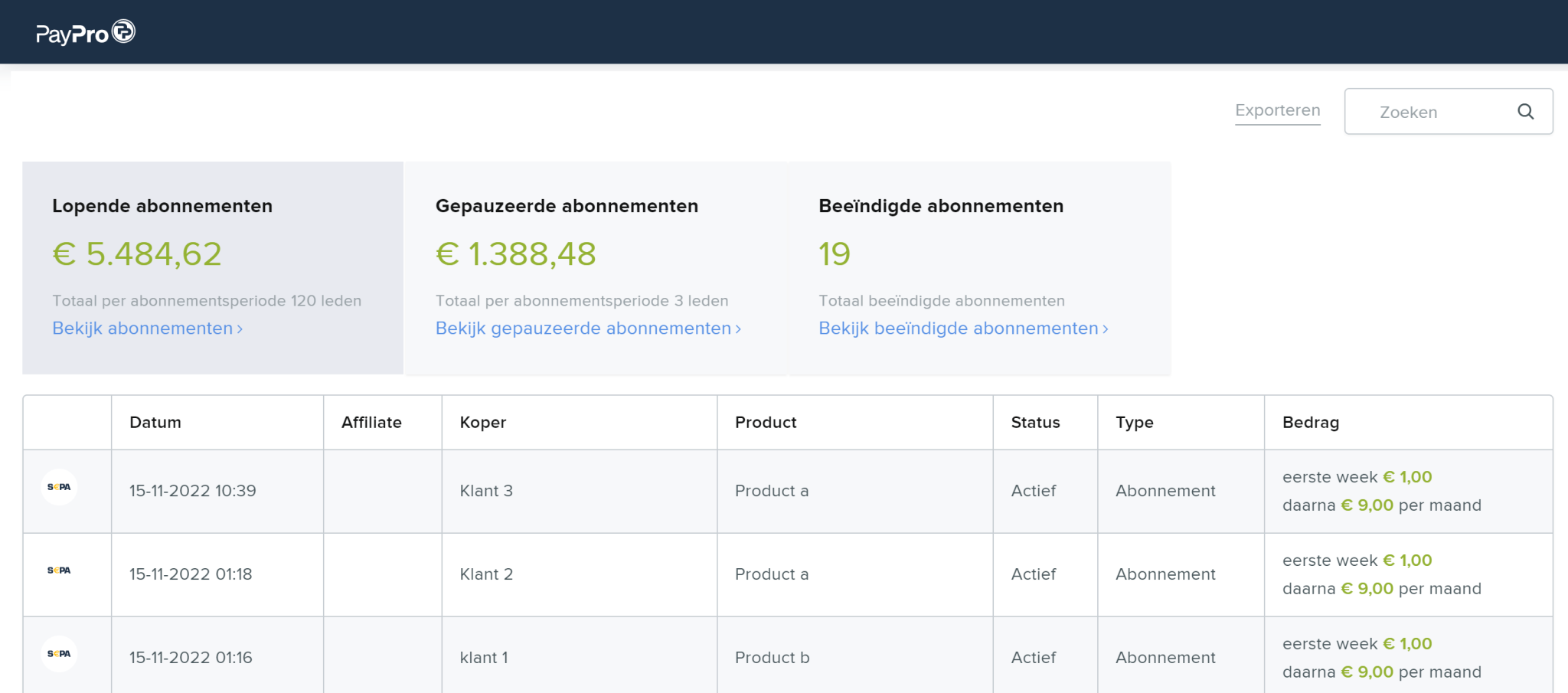This screenshot has width=1568, height=693.
Task: Expand the Bekijk gepauzeerde abonnementen chevron
Action: (x=737, y=329)
